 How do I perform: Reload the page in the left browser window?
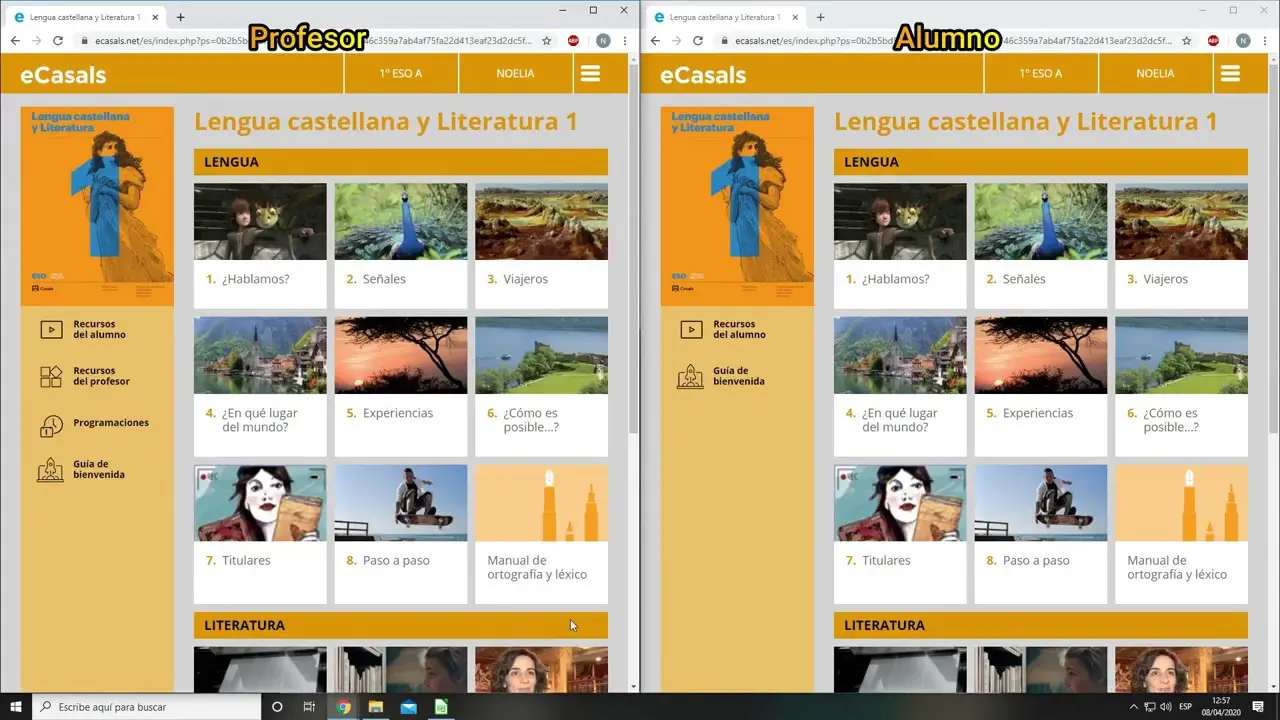(x=58, y=41)
